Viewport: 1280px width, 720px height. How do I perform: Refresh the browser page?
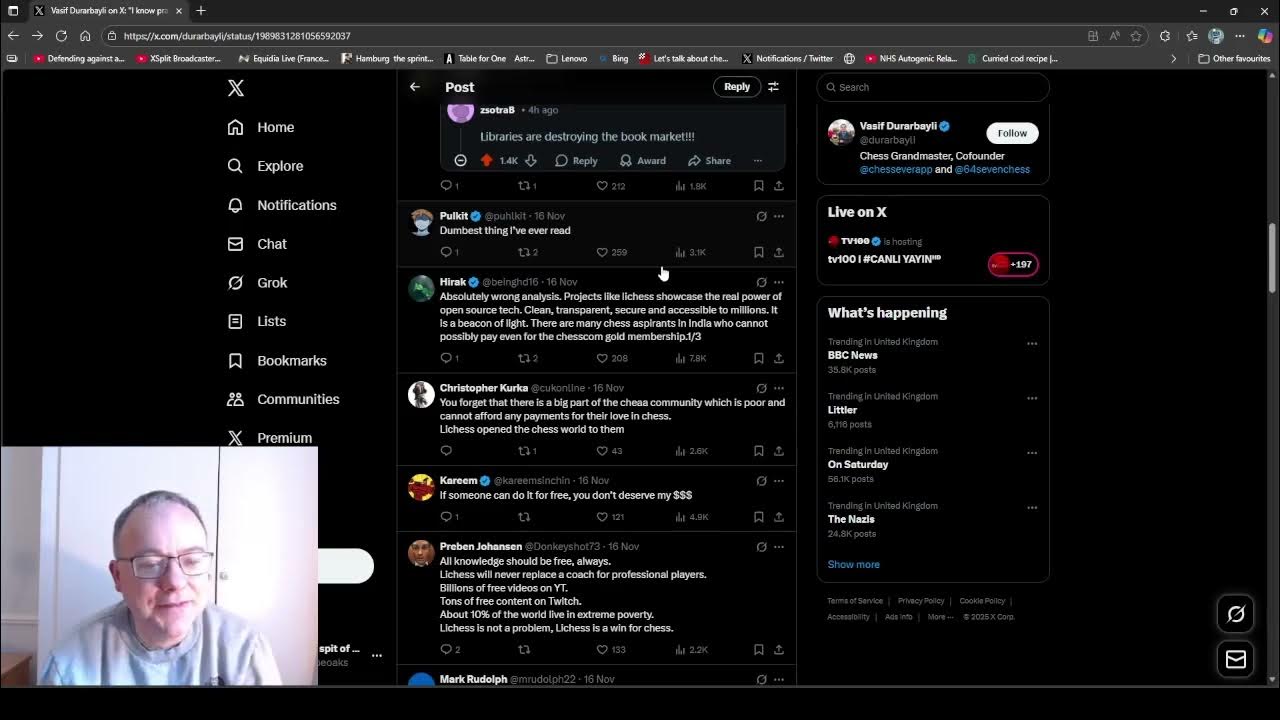pyautogui.click(x=61, y=36)
